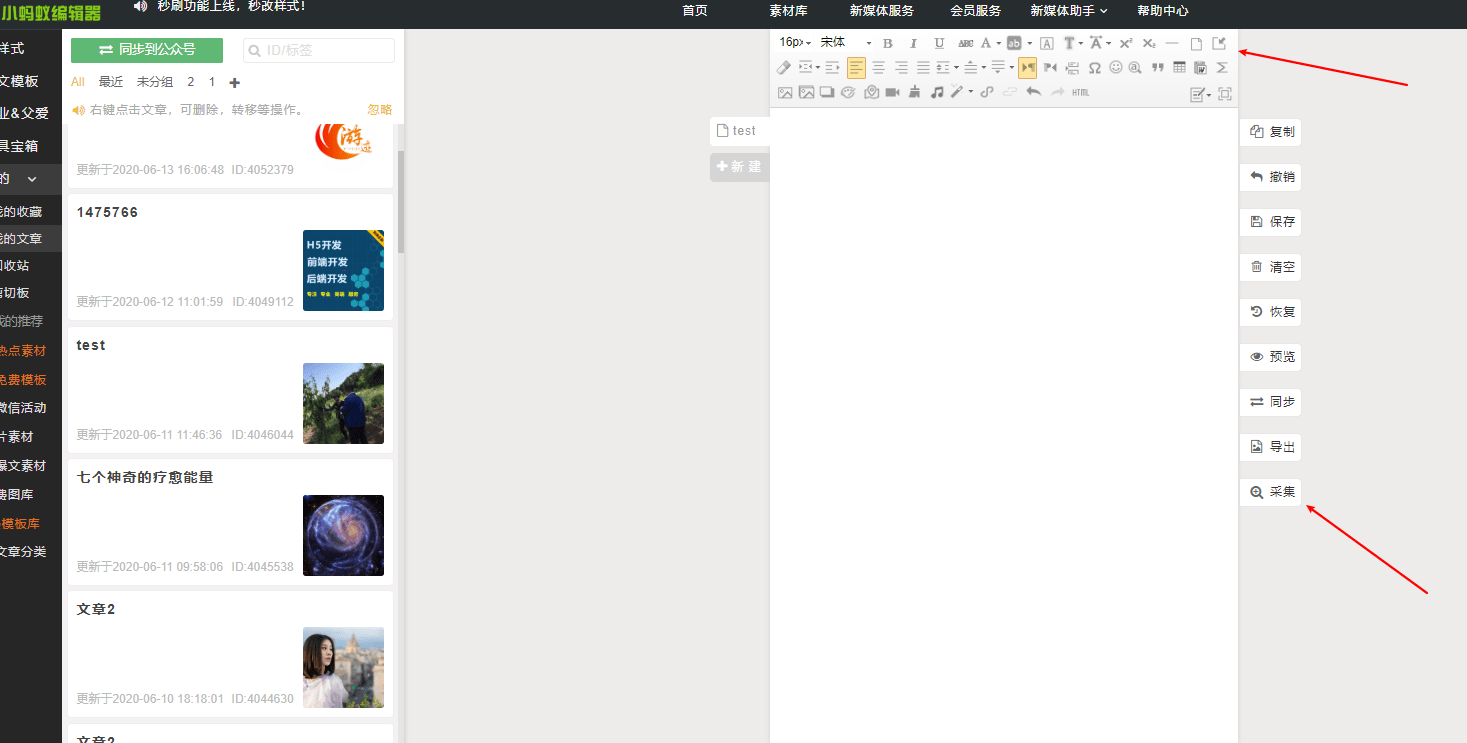Click the blockquote quotation icon
The height and width of the screenshot is (743, 1467).
[x=1158, y=68]
